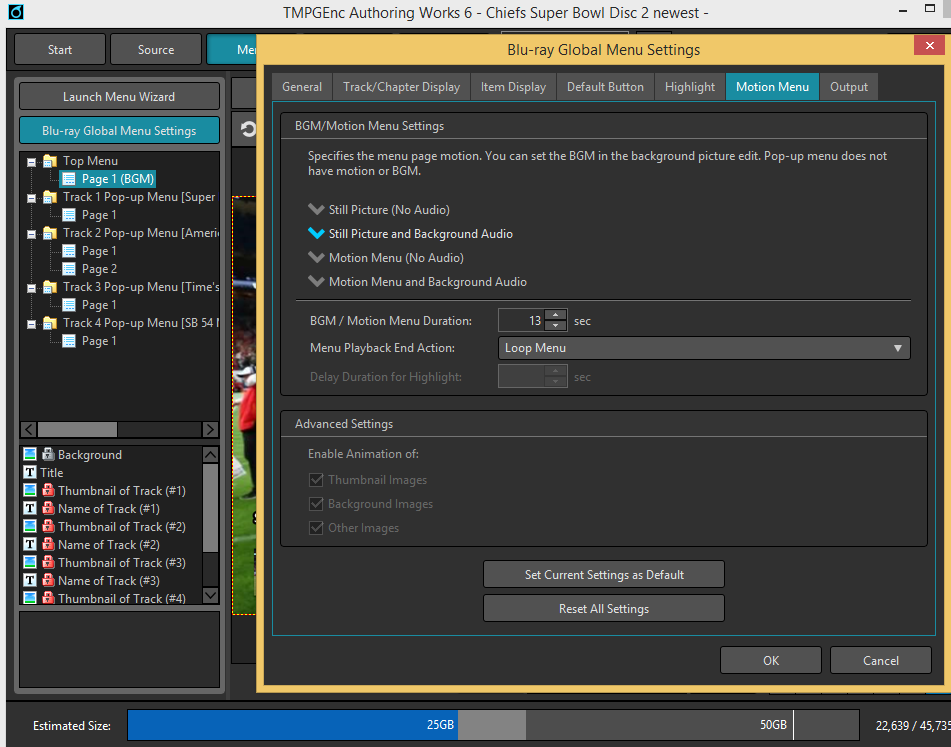Click Set Current Settings as Default

coord(603,574)
